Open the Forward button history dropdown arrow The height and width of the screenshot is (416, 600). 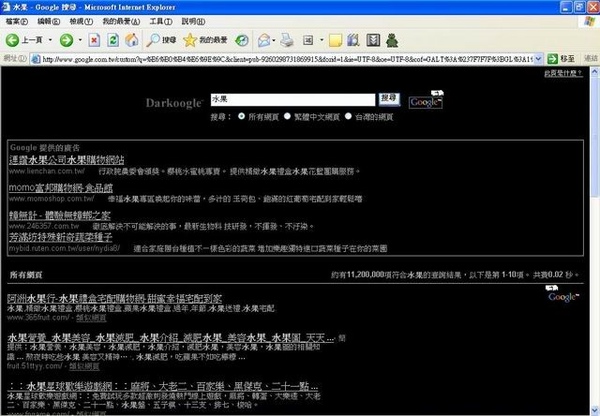(80, 40)
